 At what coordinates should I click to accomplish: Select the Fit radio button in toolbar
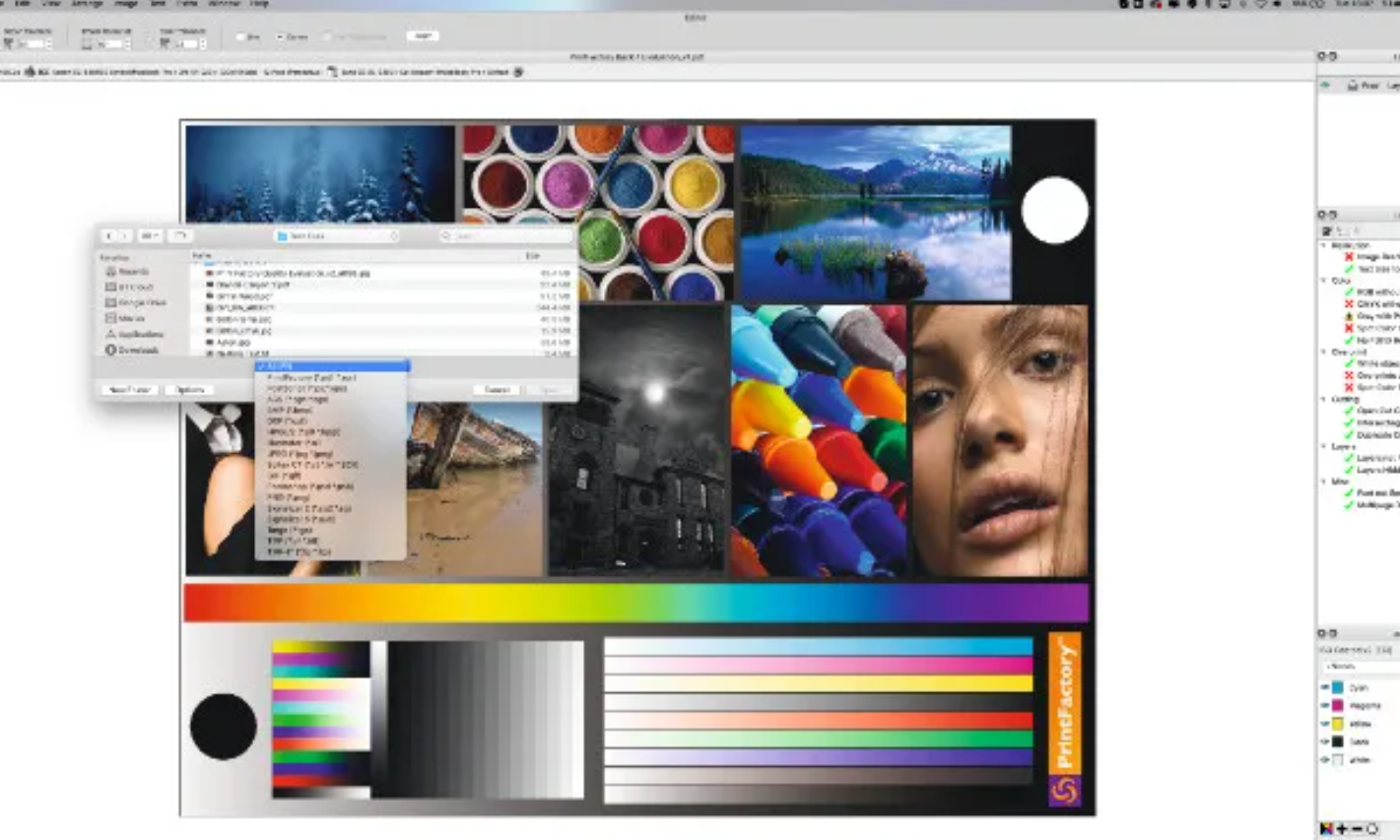pyautogui.click(x=241, y=36)
